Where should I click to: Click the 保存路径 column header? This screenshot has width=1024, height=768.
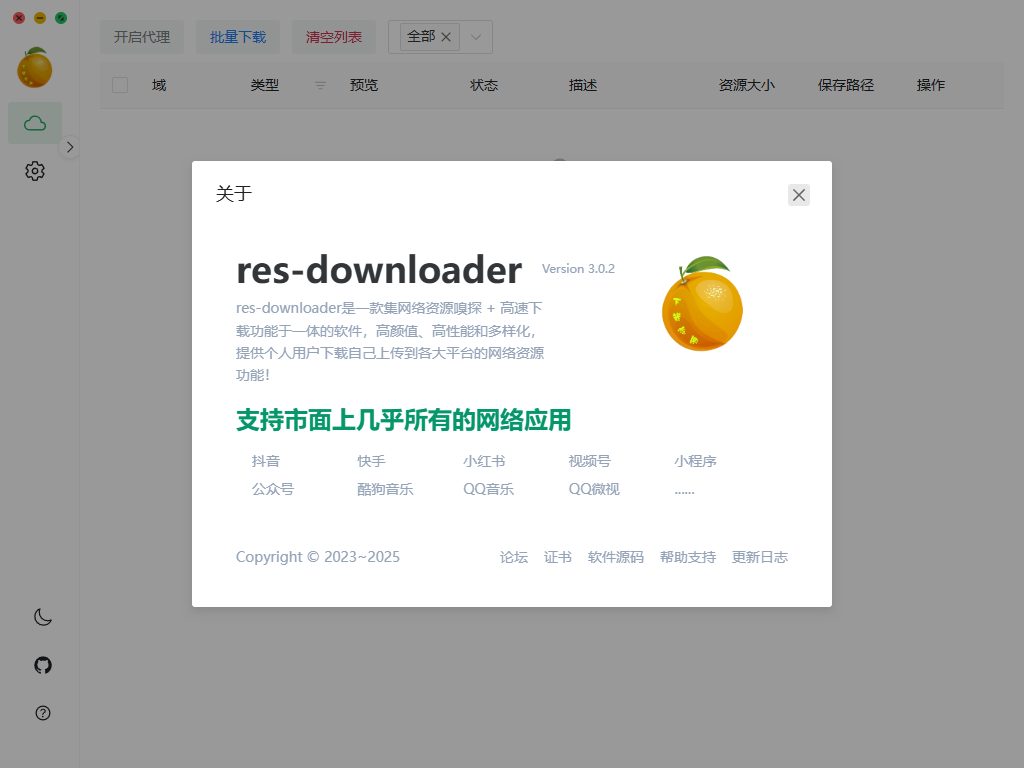846,85
